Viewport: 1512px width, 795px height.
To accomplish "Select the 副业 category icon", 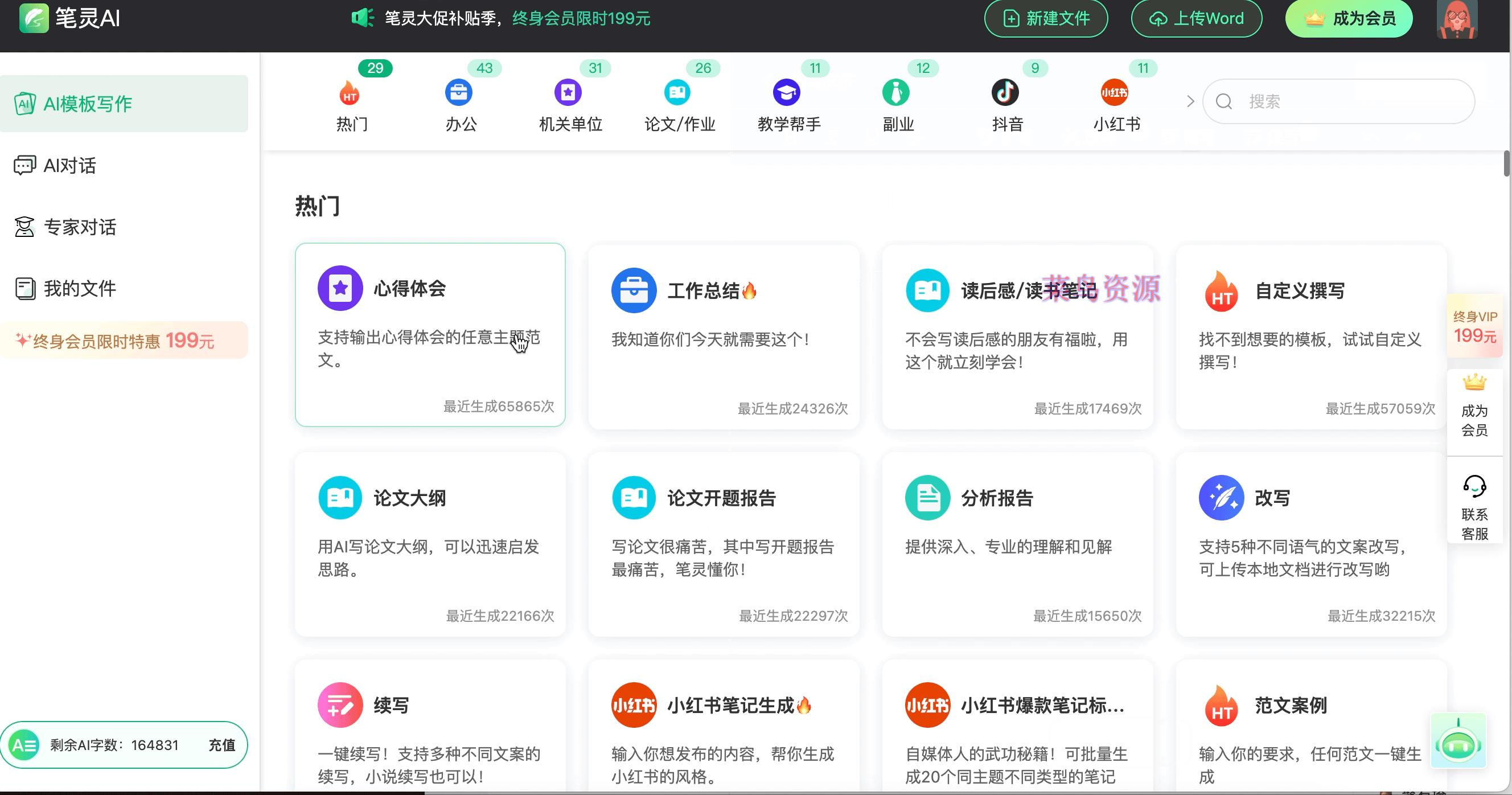I will [x=895, y=92].
